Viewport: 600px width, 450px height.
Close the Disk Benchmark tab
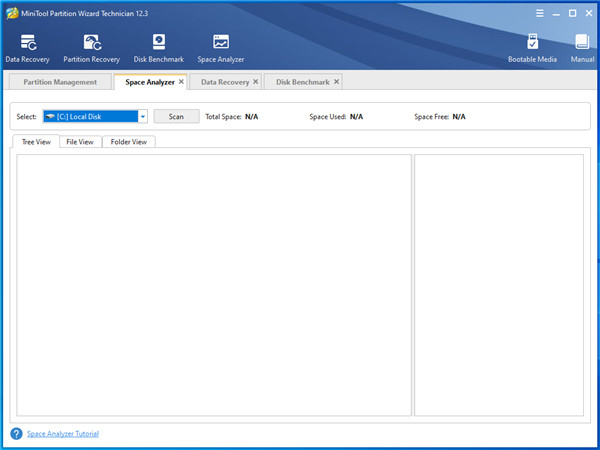tap(337, 82)
